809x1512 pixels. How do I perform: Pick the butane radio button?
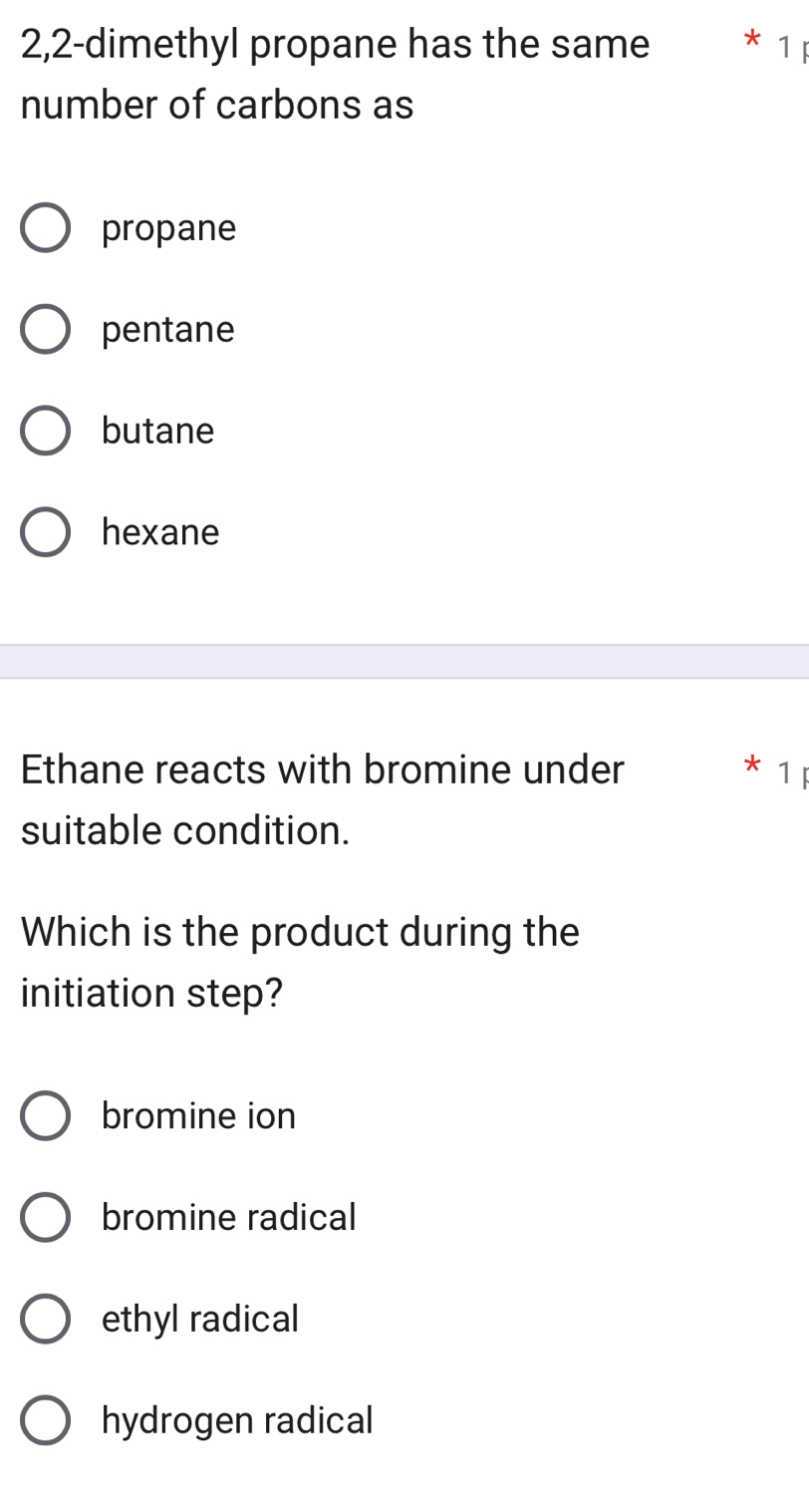tap(46, 431)
